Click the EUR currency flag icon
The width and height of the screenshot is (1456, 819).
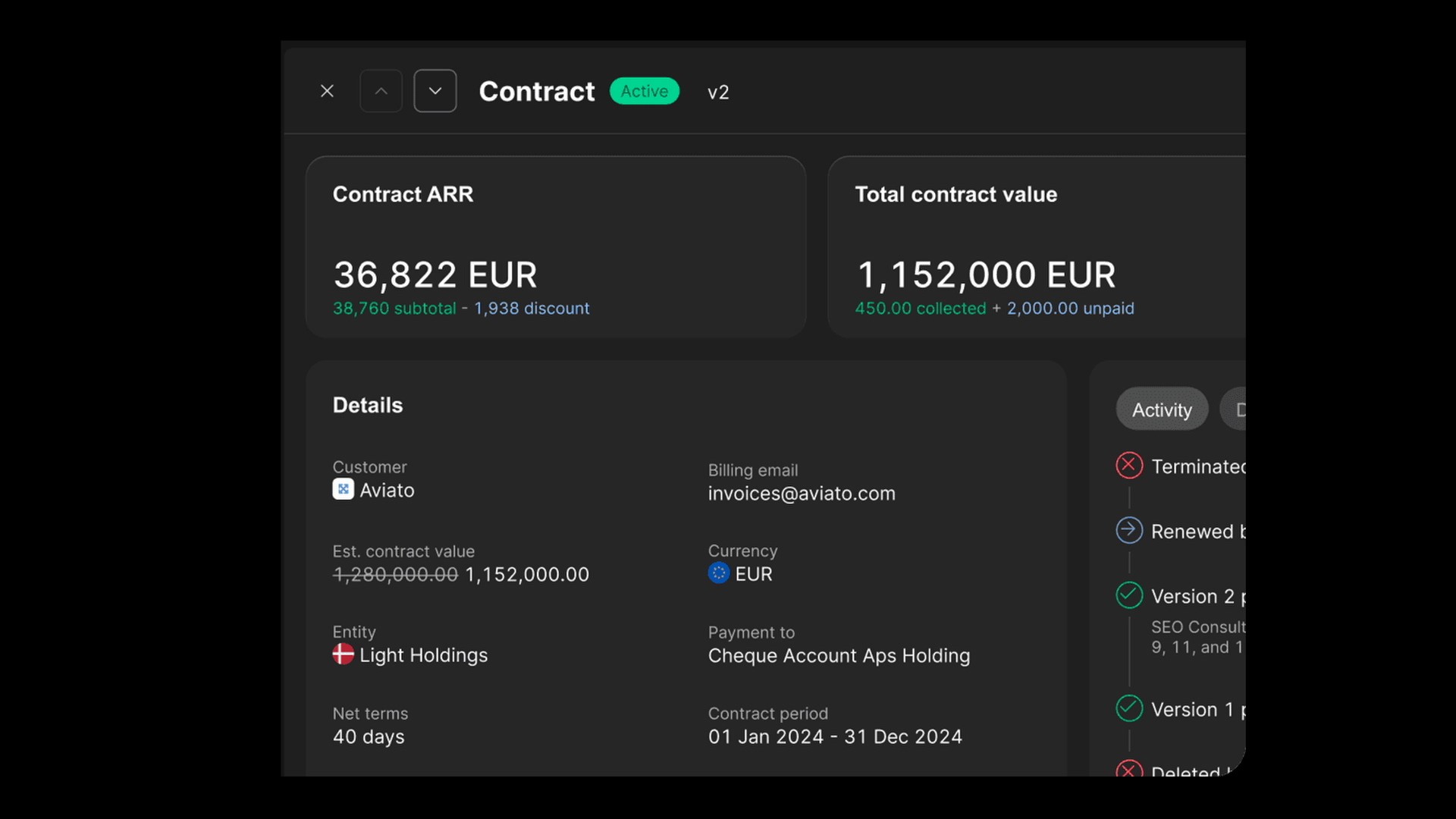pos(718,573)
